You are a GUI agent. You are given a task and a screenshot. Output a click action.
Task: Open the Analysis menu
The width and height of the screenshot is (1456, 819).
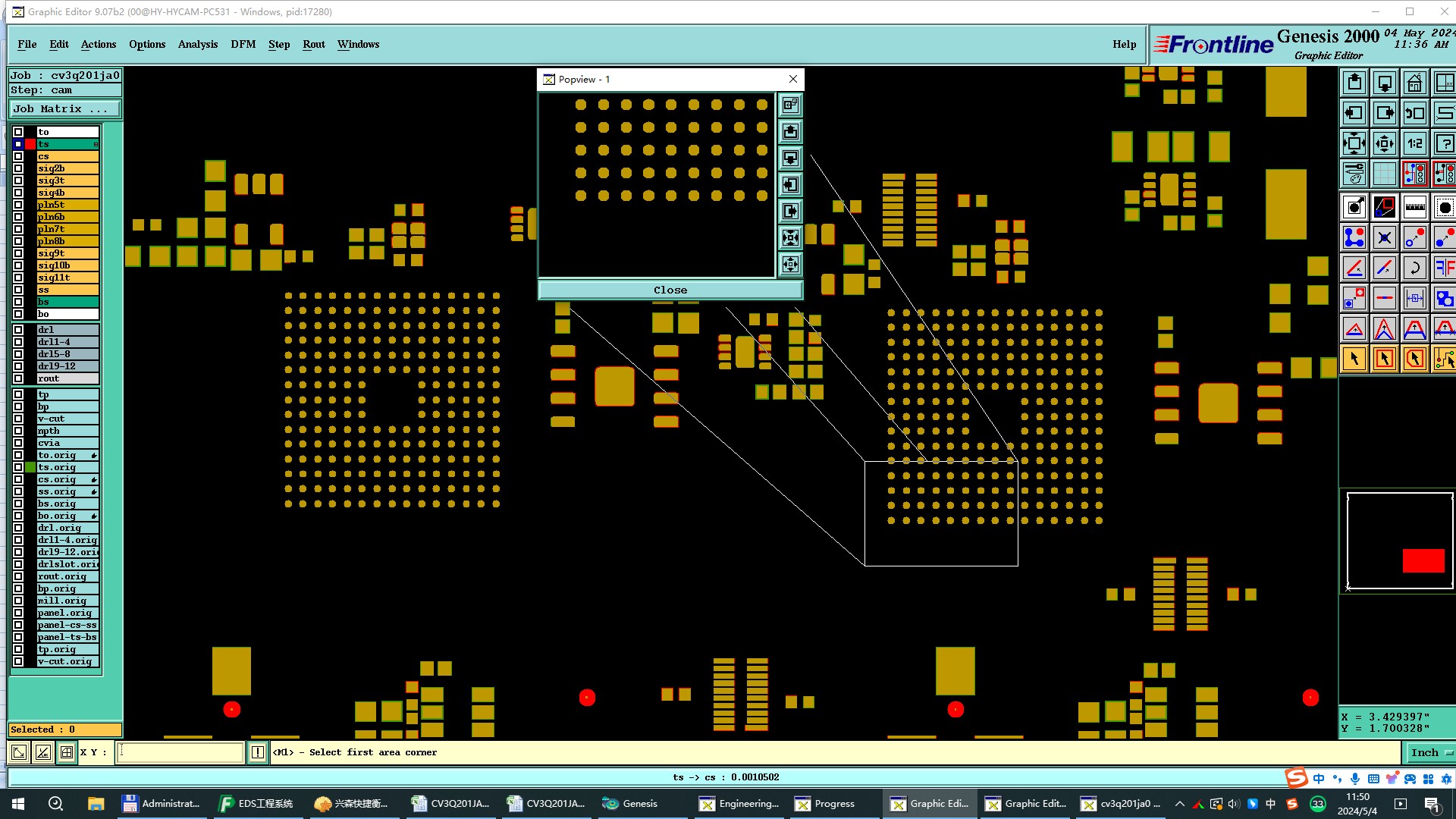coord(198,44)
